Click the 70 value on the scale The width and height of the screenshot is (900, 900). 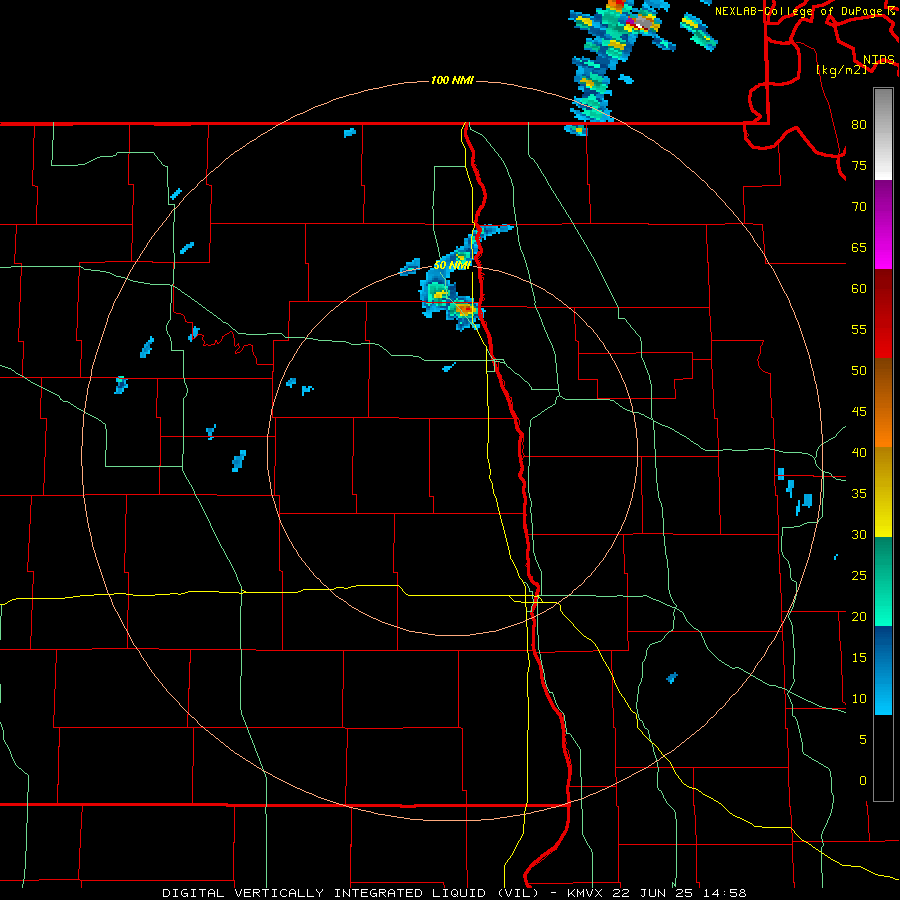859,207
